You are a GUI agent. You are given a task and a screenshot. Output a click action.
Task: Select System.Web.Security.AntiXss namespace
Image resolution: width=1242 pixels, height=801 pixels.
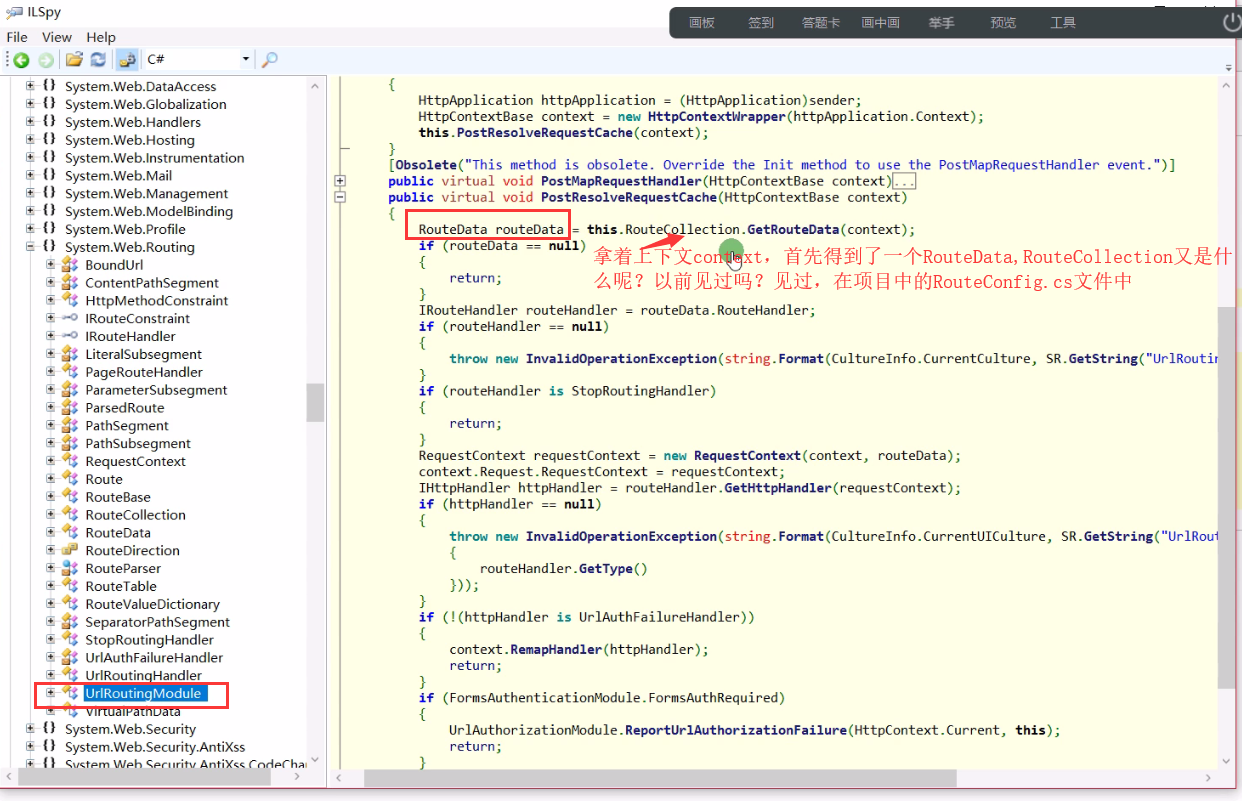[155, 747]
